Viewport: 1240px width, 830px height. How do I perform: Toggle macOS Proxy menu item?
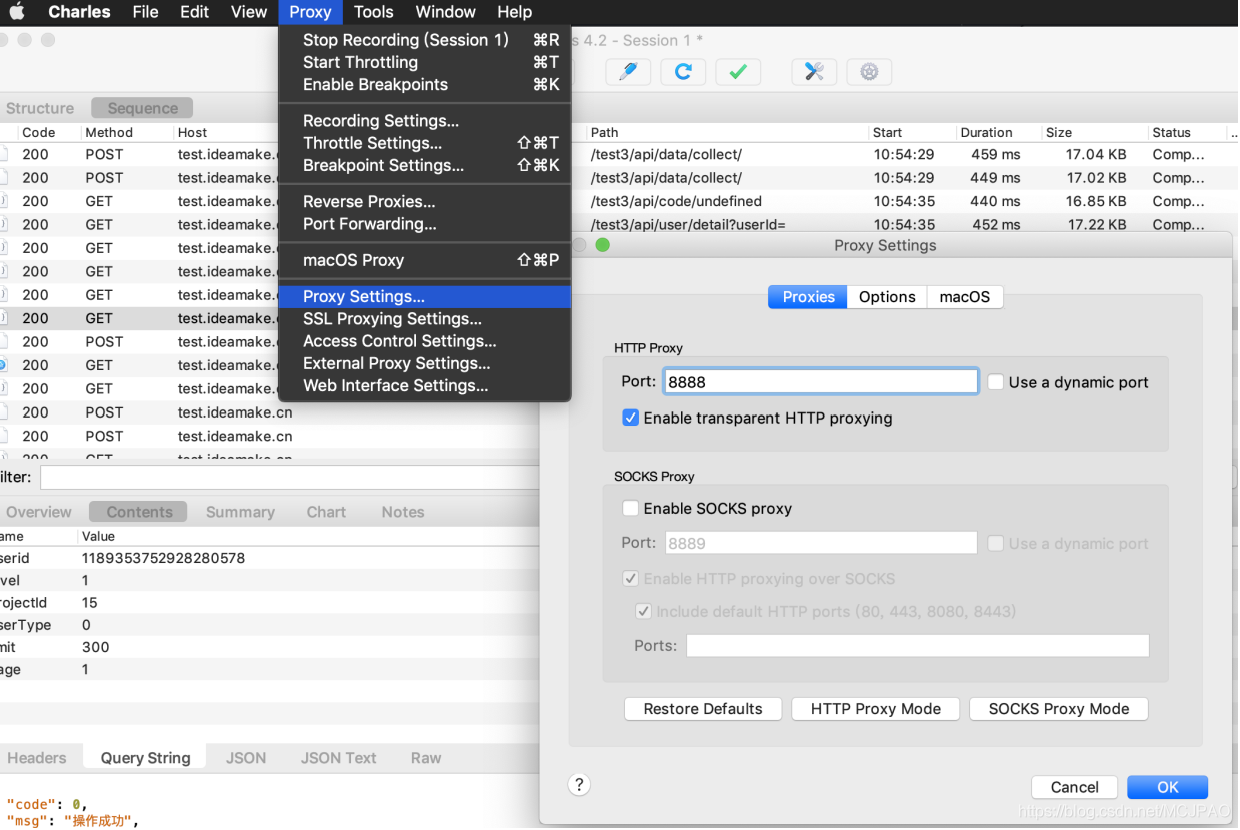(x=424, y=260)
